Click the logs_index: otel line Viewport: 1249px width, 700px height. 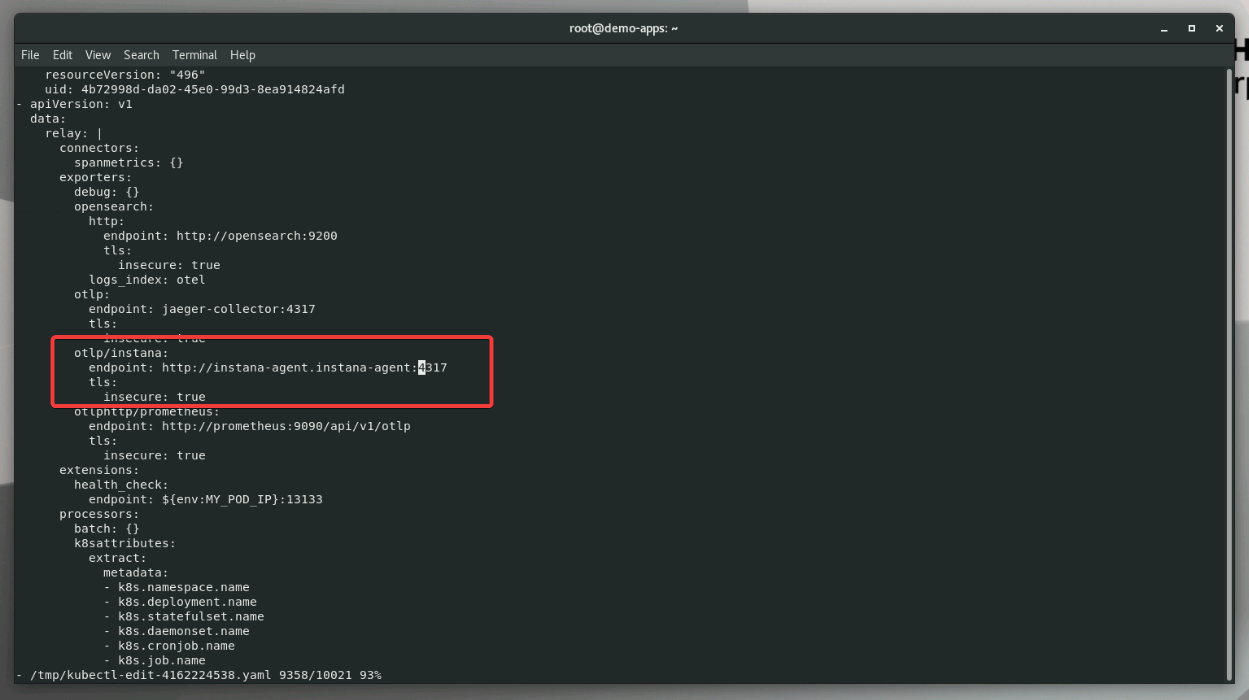[147, 280]
